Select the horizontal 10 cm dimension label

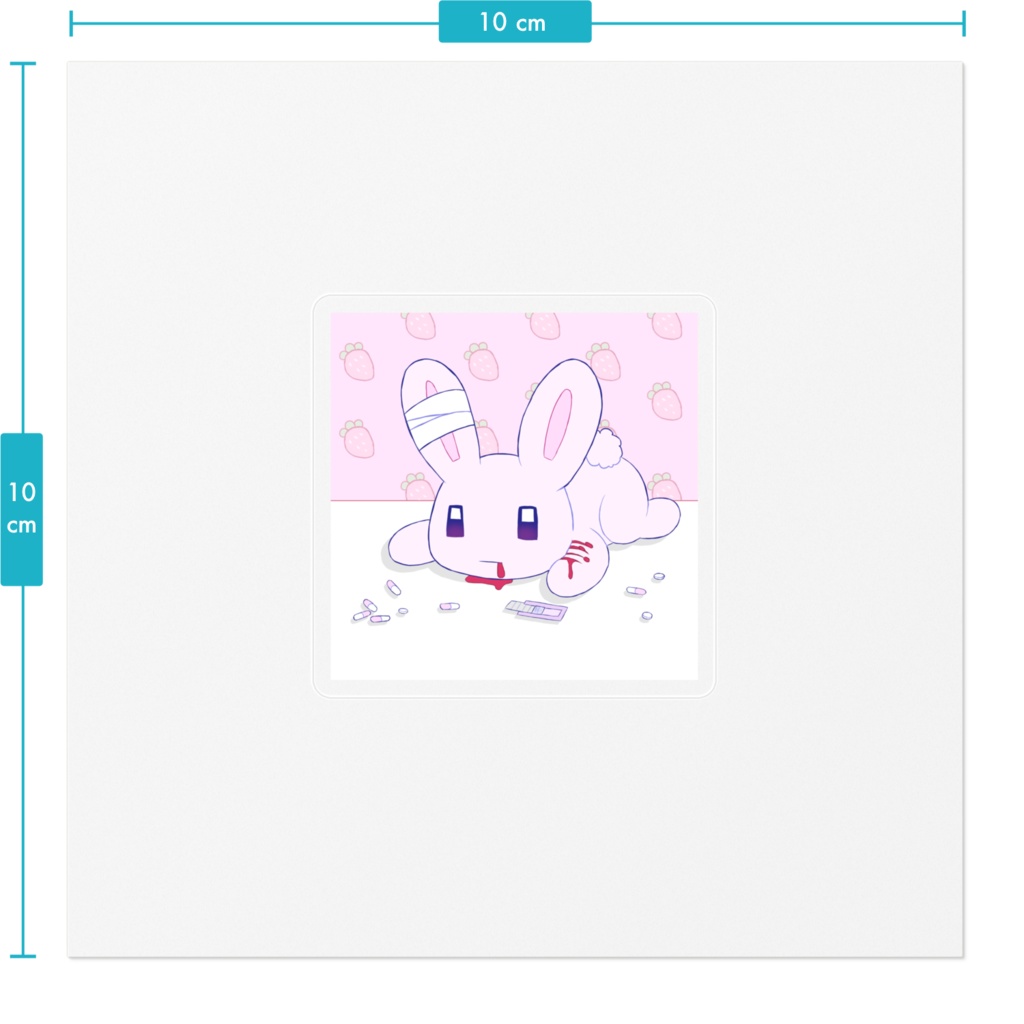point(516,21)
